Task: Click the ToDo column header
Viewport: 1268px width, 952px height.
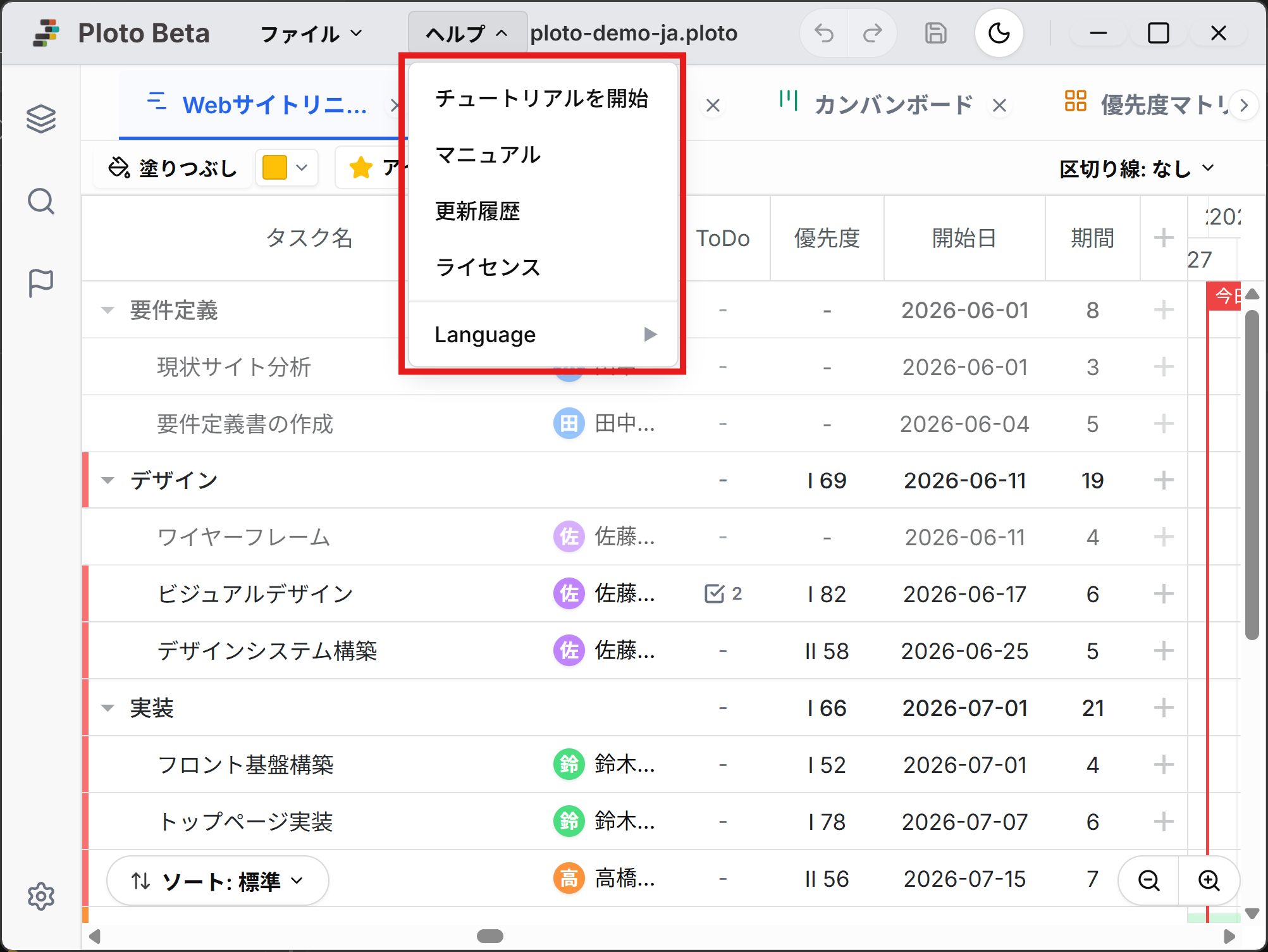Action: (723, 238)
